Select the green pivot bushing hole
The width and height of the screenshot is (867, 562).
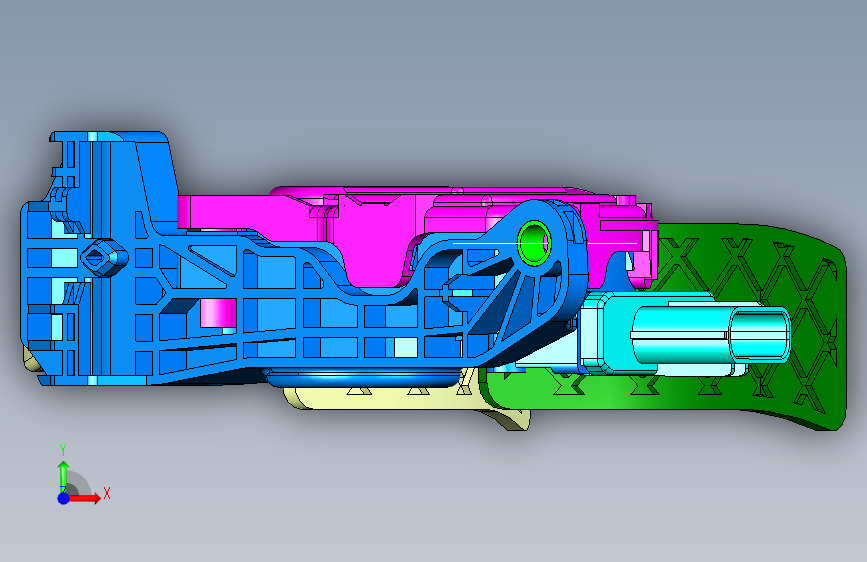pyautogui.click(x=534, y=242)
